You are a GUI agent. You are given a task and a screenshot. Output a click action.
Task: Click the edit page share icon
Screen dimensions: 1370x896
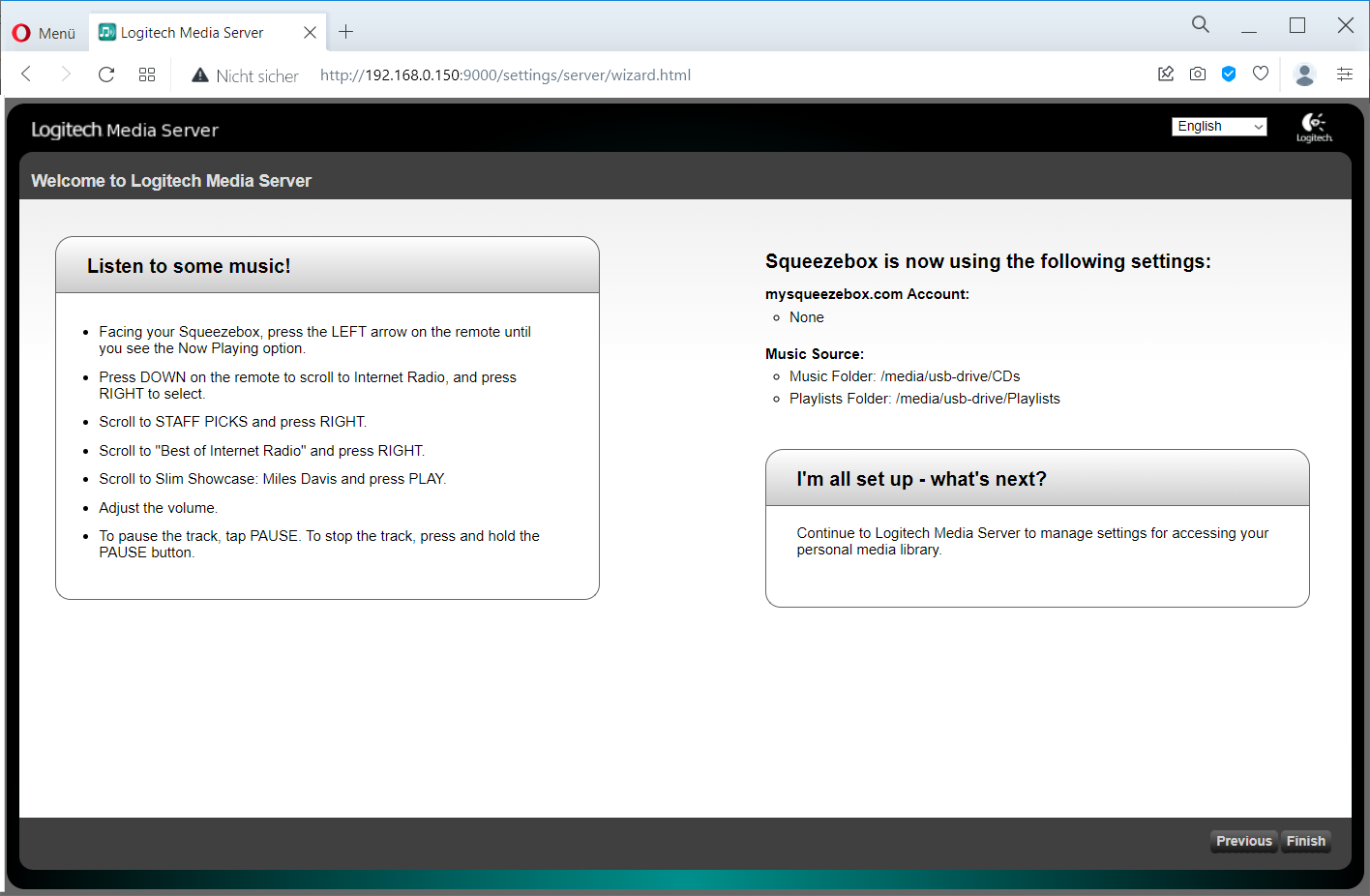coord(1166,74)
